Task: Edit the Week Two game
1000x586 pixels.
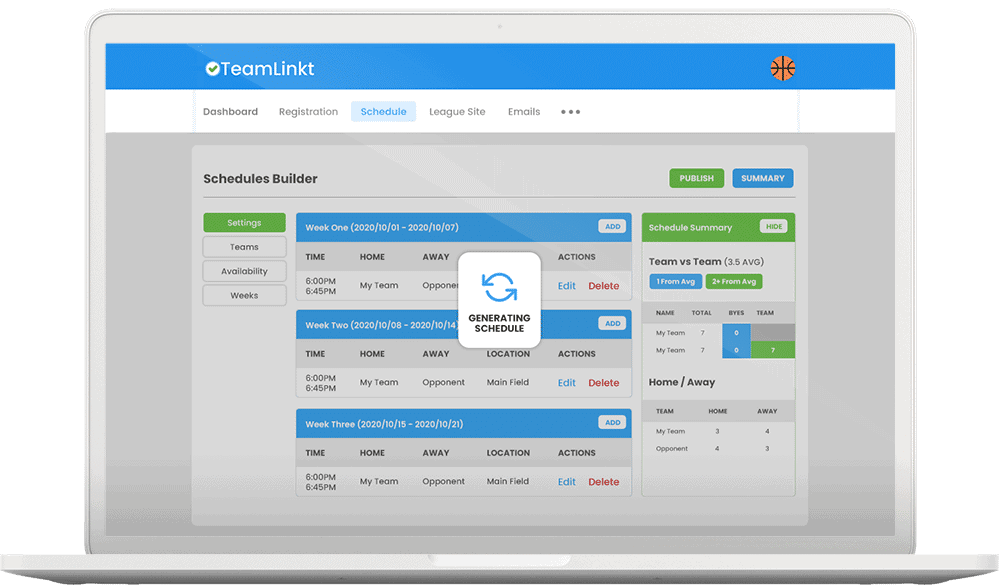Action: click(566, 383)
